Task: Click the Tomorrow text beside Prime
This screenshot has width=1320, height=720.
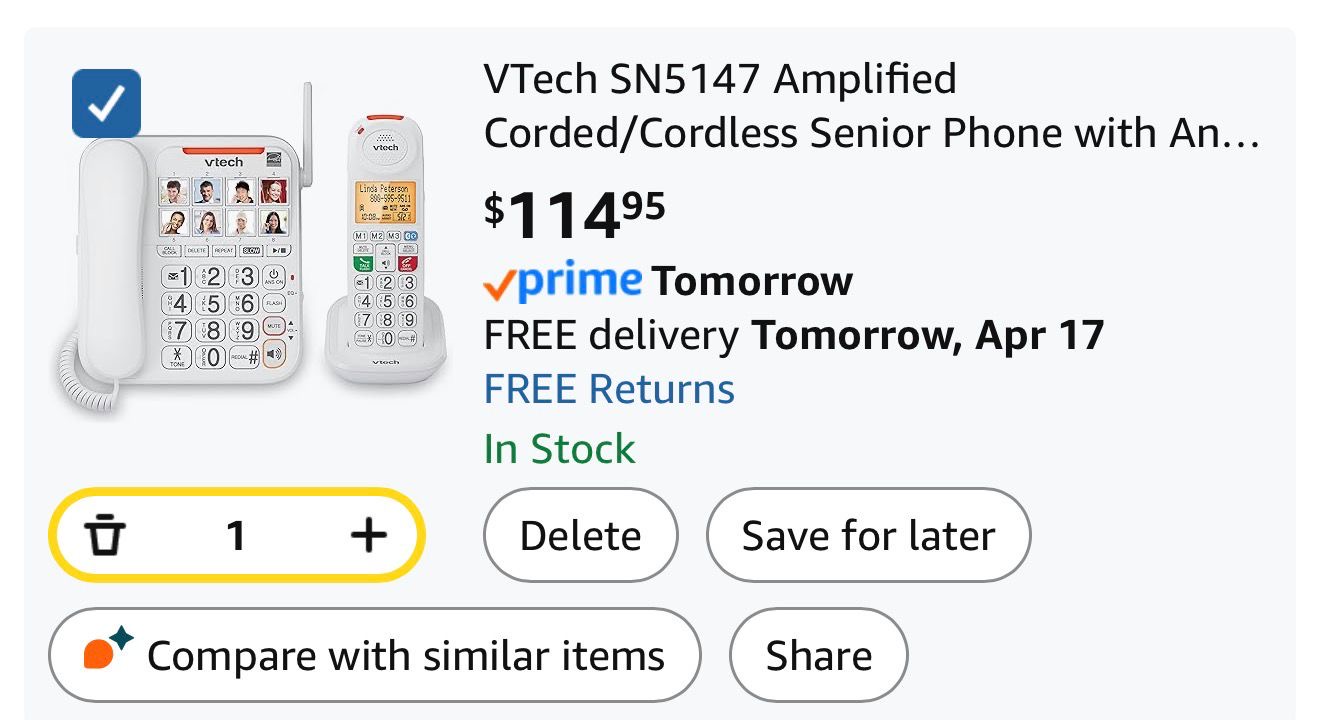Action: click(752, 282)
